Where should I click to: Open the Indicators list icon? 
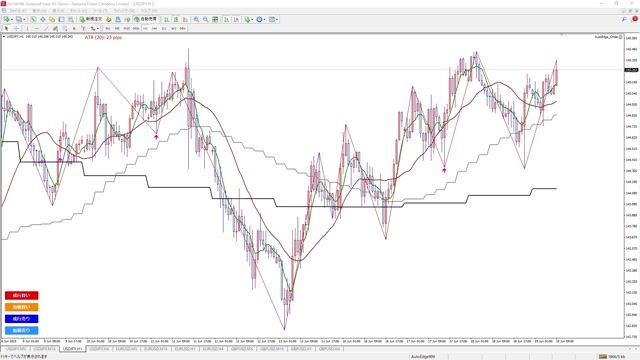click(247, 19)
